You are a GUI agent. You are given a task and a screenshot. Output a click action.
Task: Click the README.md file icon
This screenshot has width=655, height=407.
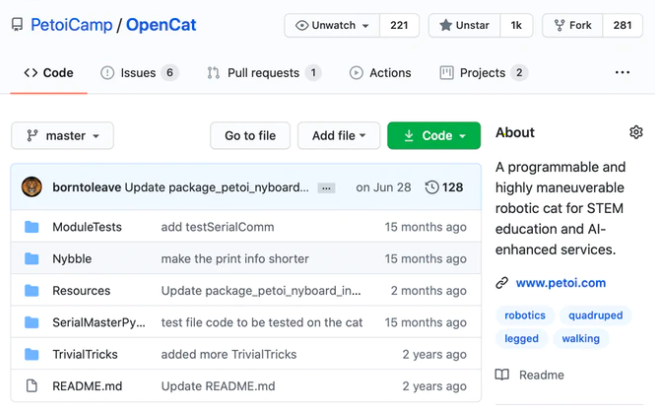click(x=31, y=386)
